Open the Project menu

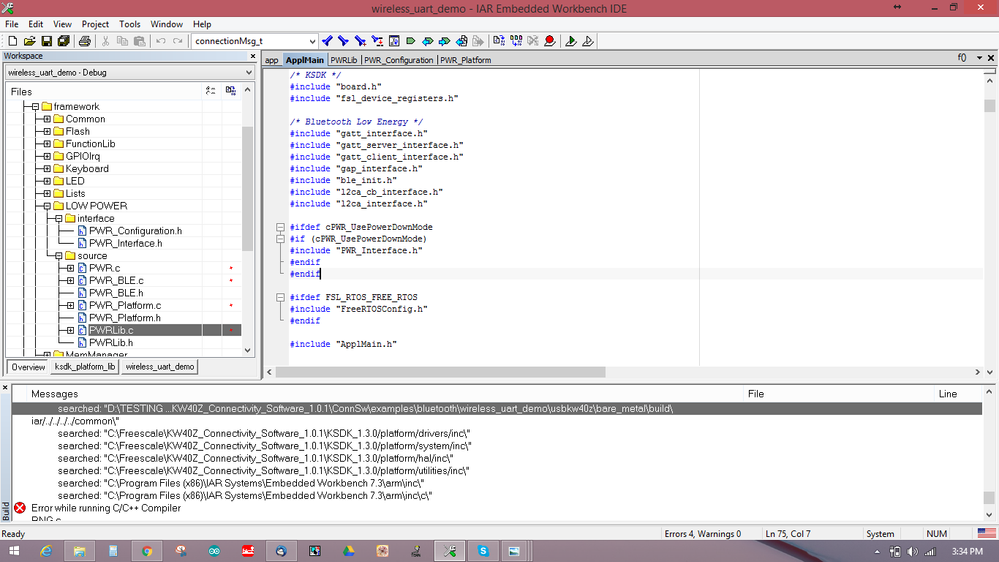pyautogui.click(x=95, y=24)
